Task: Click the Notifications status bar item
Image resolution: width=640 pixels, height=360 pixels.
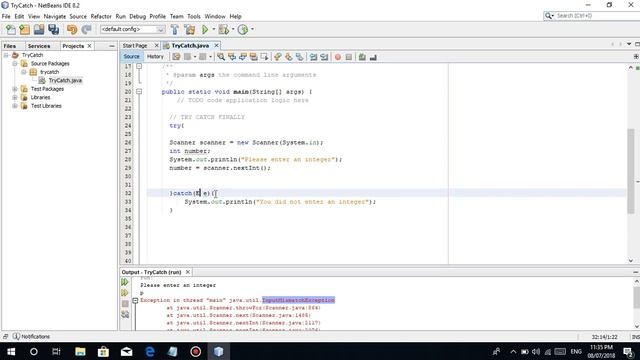Action: click(31, 337)
